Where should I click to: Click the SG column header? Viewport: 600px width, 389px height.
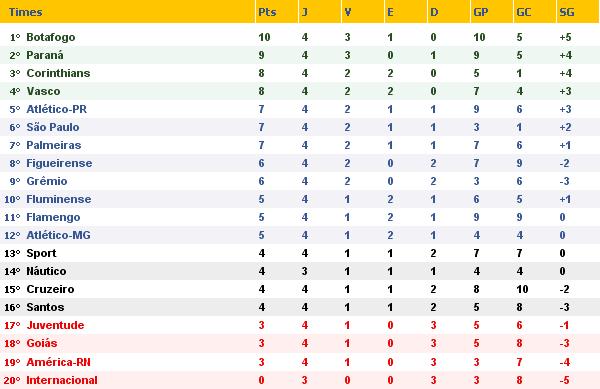pyautogui.click(x=567, y=12)
